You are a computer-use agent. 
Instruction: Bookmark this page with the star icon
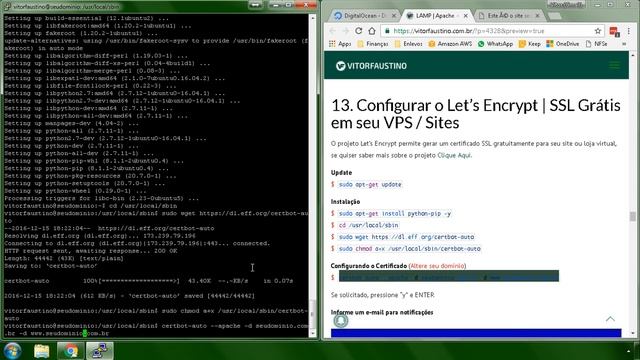point(598,31)
